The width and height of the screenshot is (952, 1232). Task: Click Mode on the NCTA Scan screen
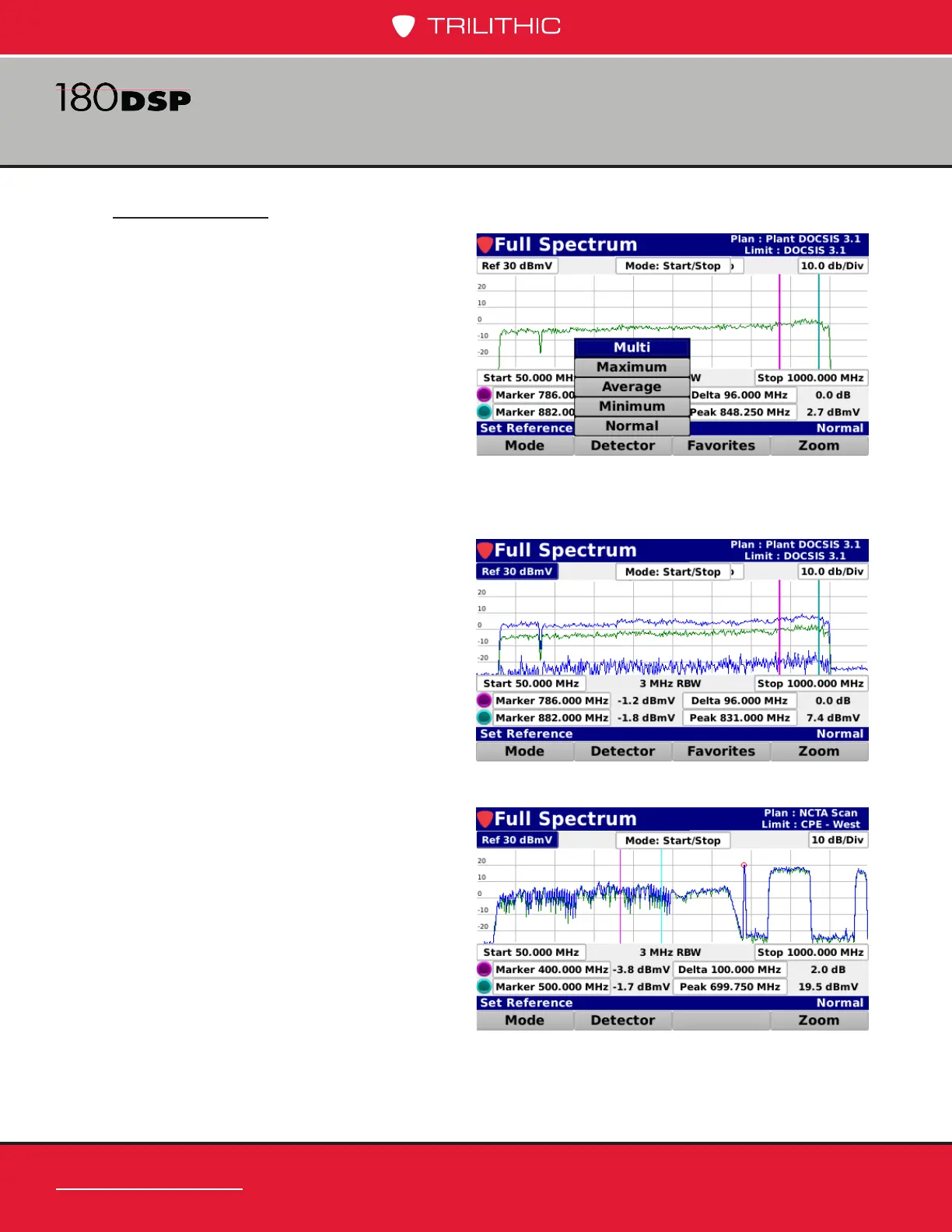click(x=525, y=1020)
